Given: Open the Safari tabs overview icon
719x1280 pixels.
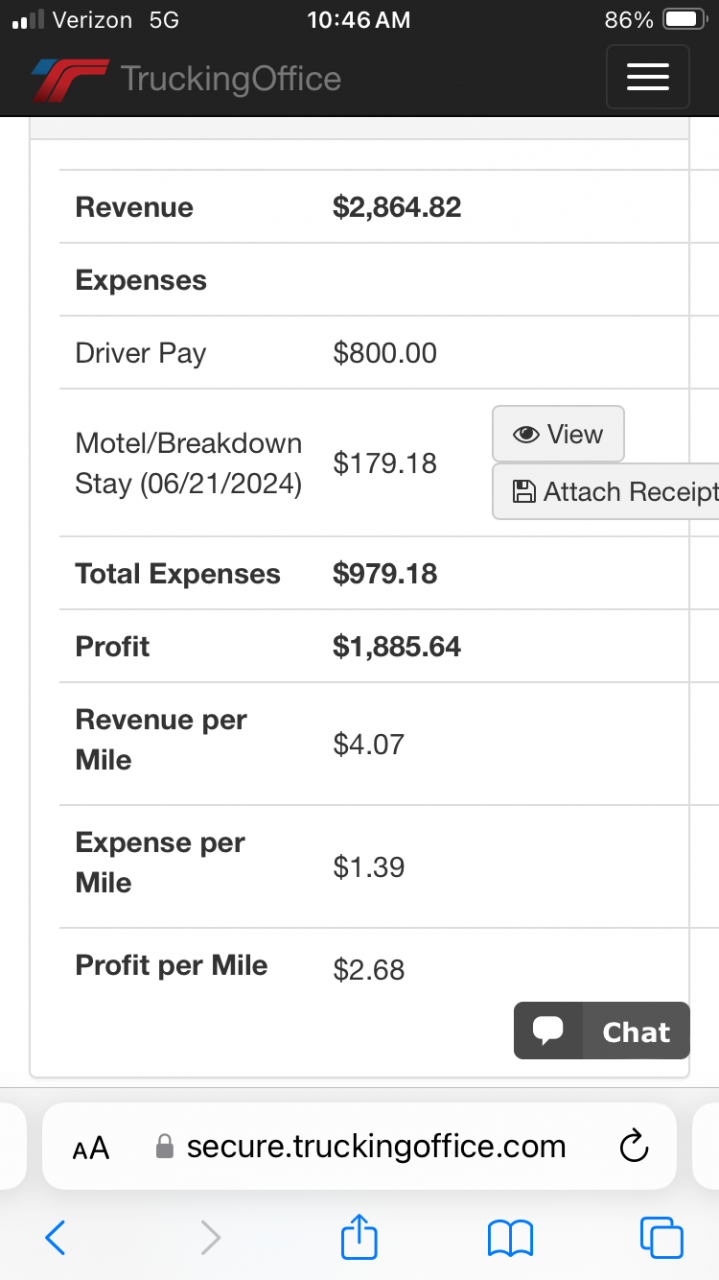Looking at the screenshot, I should (661, 1239).
